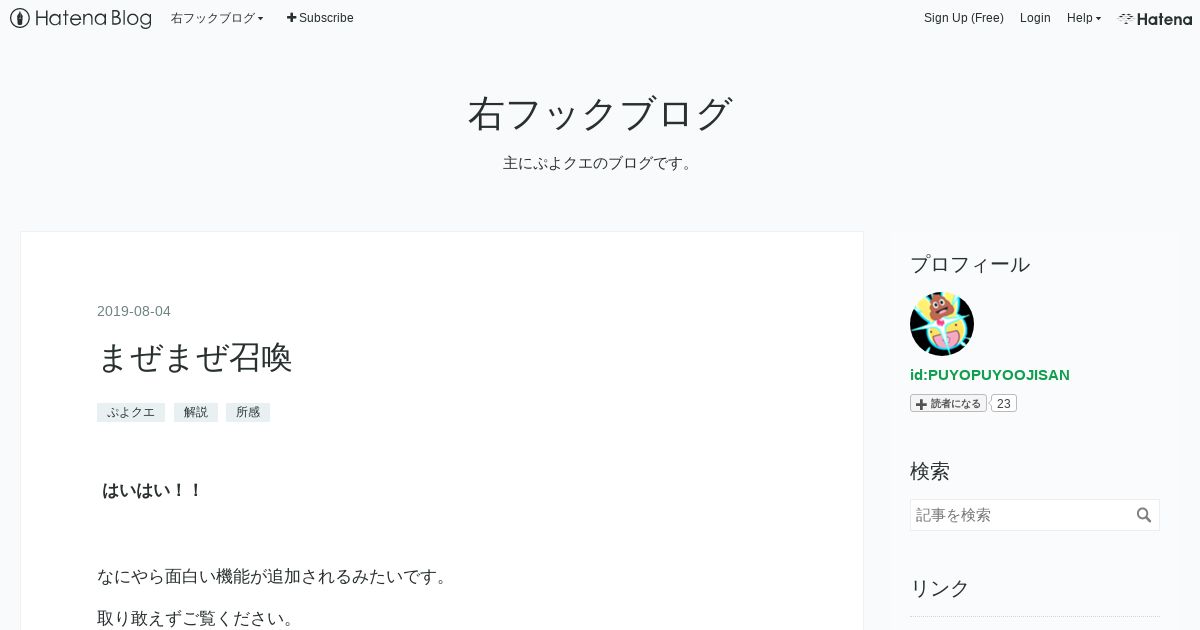This screenshot has height=630, width=1200.
Task: Click the profile avatar image
Action: (x=942, y=324)
